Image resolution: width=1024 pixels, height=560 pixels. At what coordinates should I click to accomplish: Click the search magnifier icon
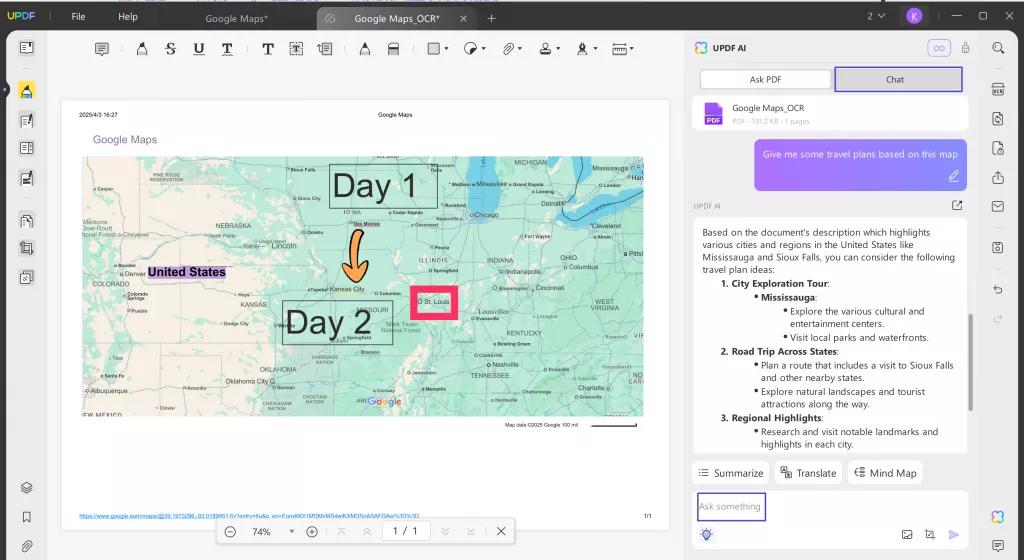pos(997,47)
